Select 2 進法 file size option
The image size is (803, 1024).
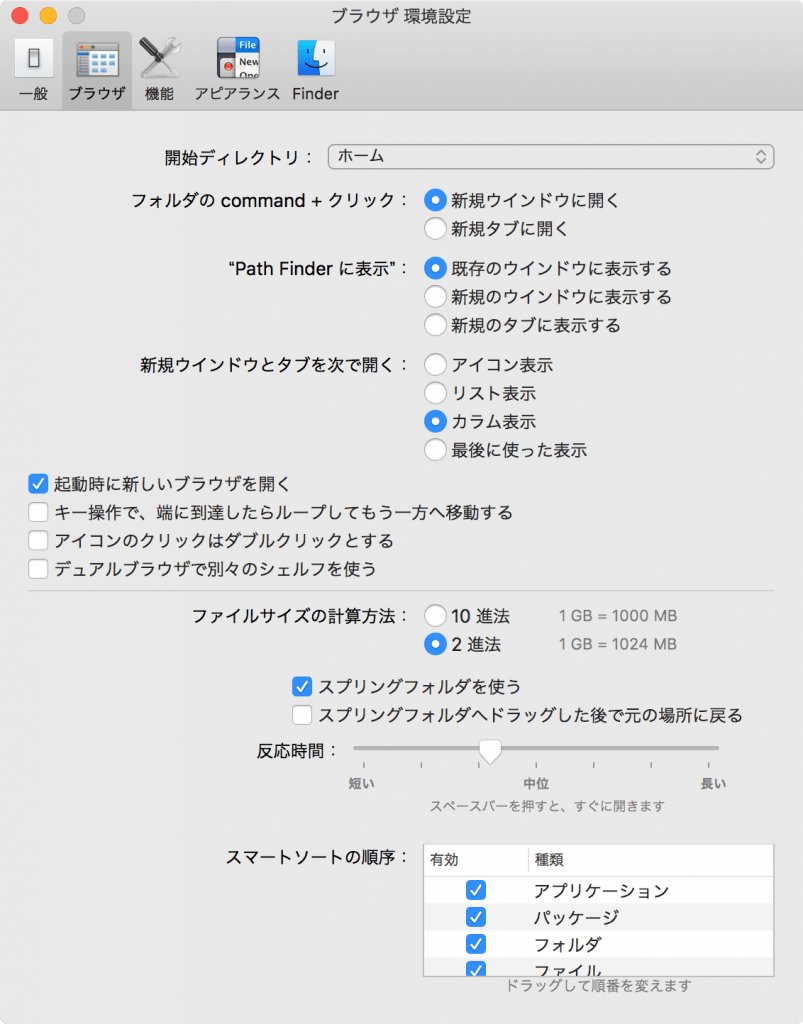435,644
